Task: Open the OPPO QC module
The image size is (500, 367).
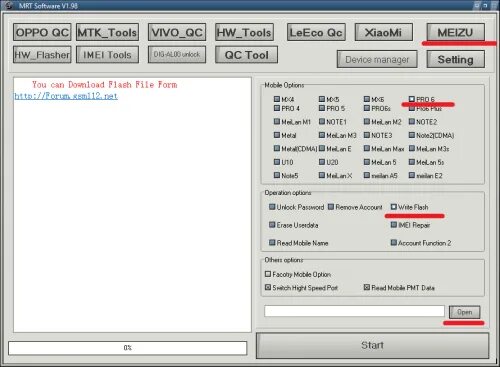Action: click(42, 32)
